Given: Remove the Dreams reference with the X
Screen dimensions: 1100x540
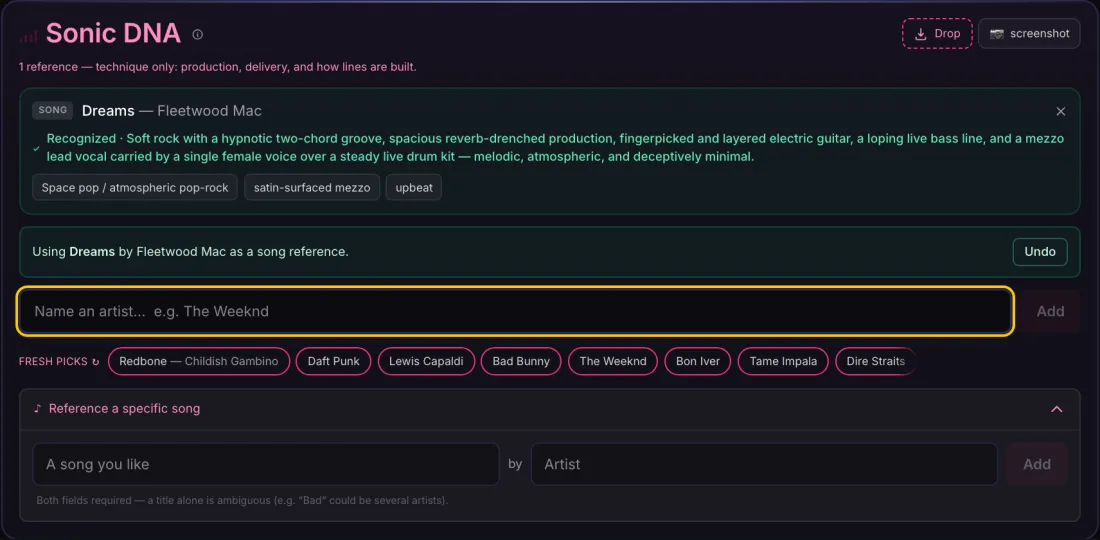Looking at the screenshot, I should (1061, 111).
